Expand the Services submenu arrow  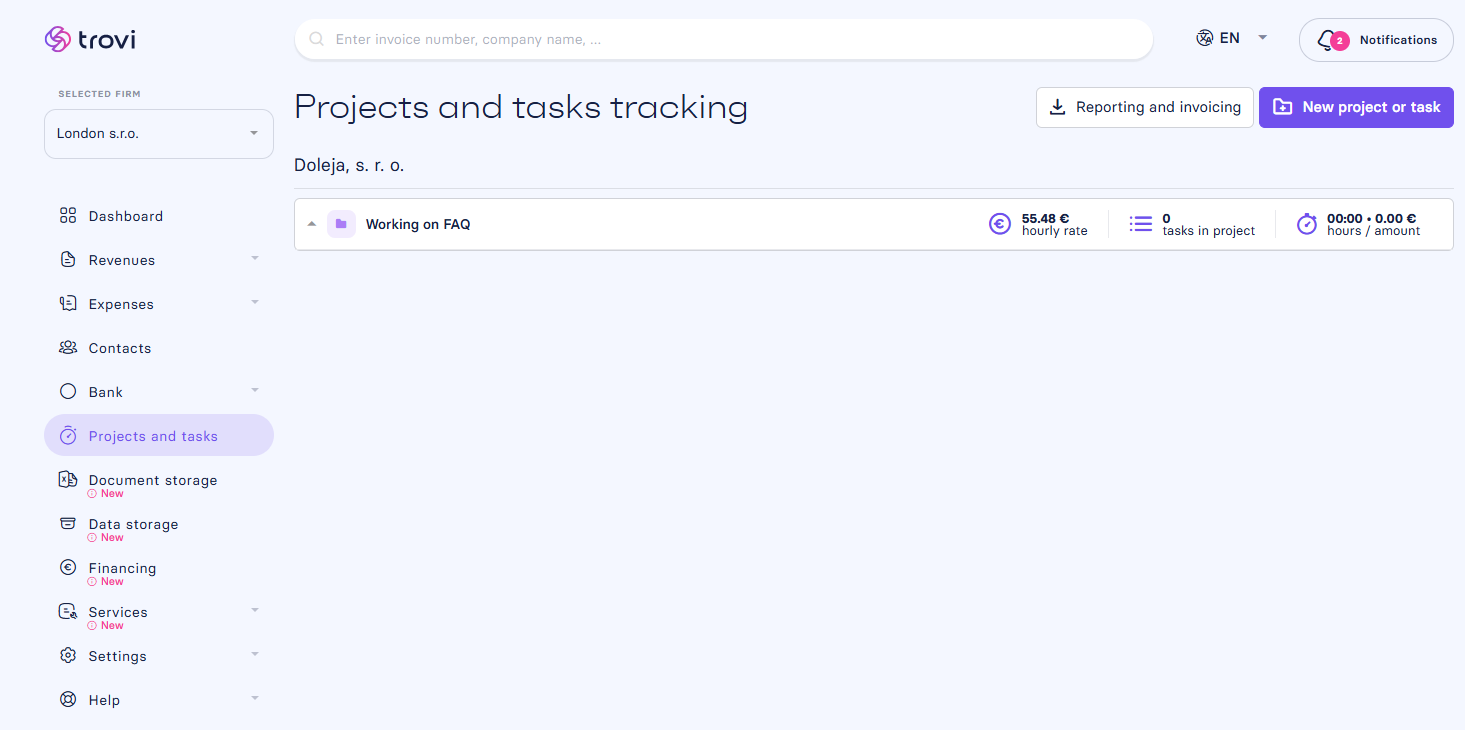point(255,611)
